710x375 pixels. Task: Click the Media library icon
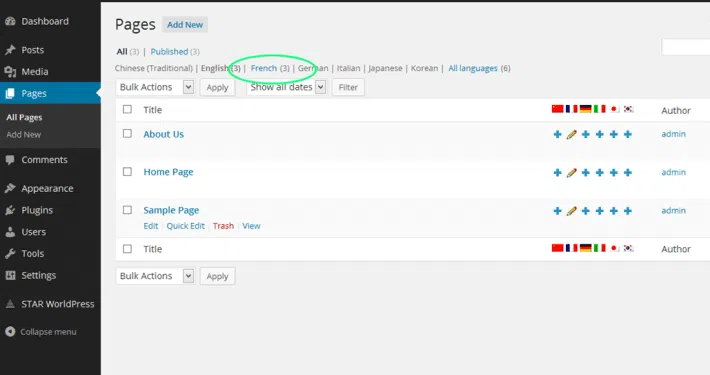(x=10, y=72)
